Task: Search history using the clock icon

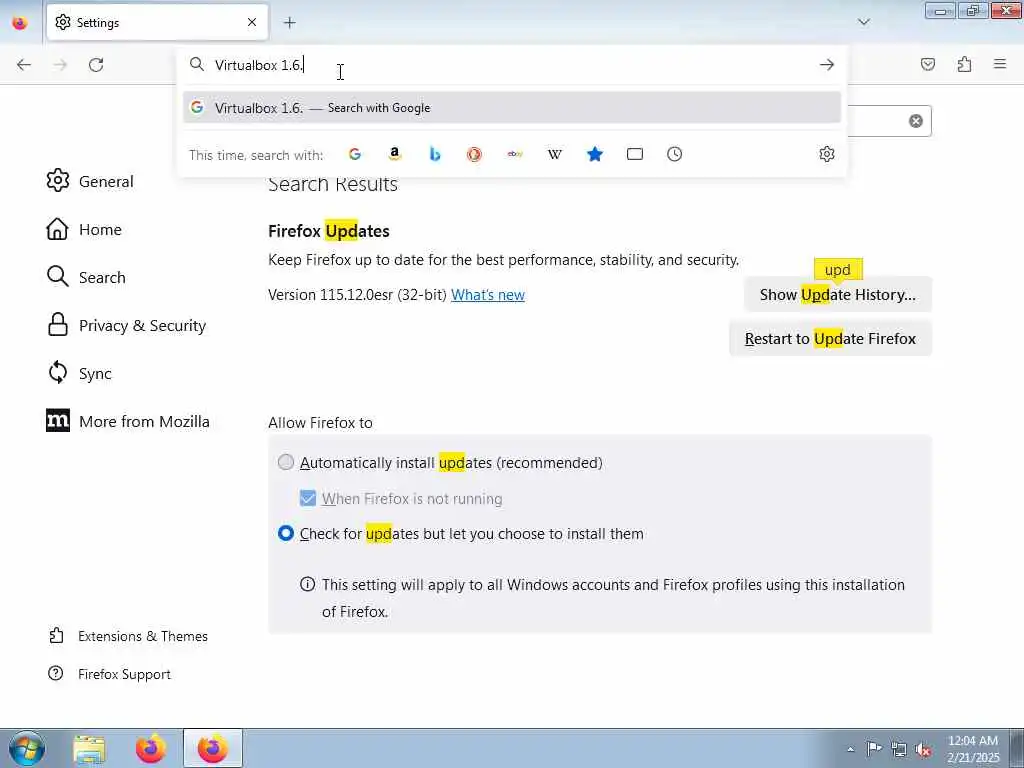Action: coord(675,154)
